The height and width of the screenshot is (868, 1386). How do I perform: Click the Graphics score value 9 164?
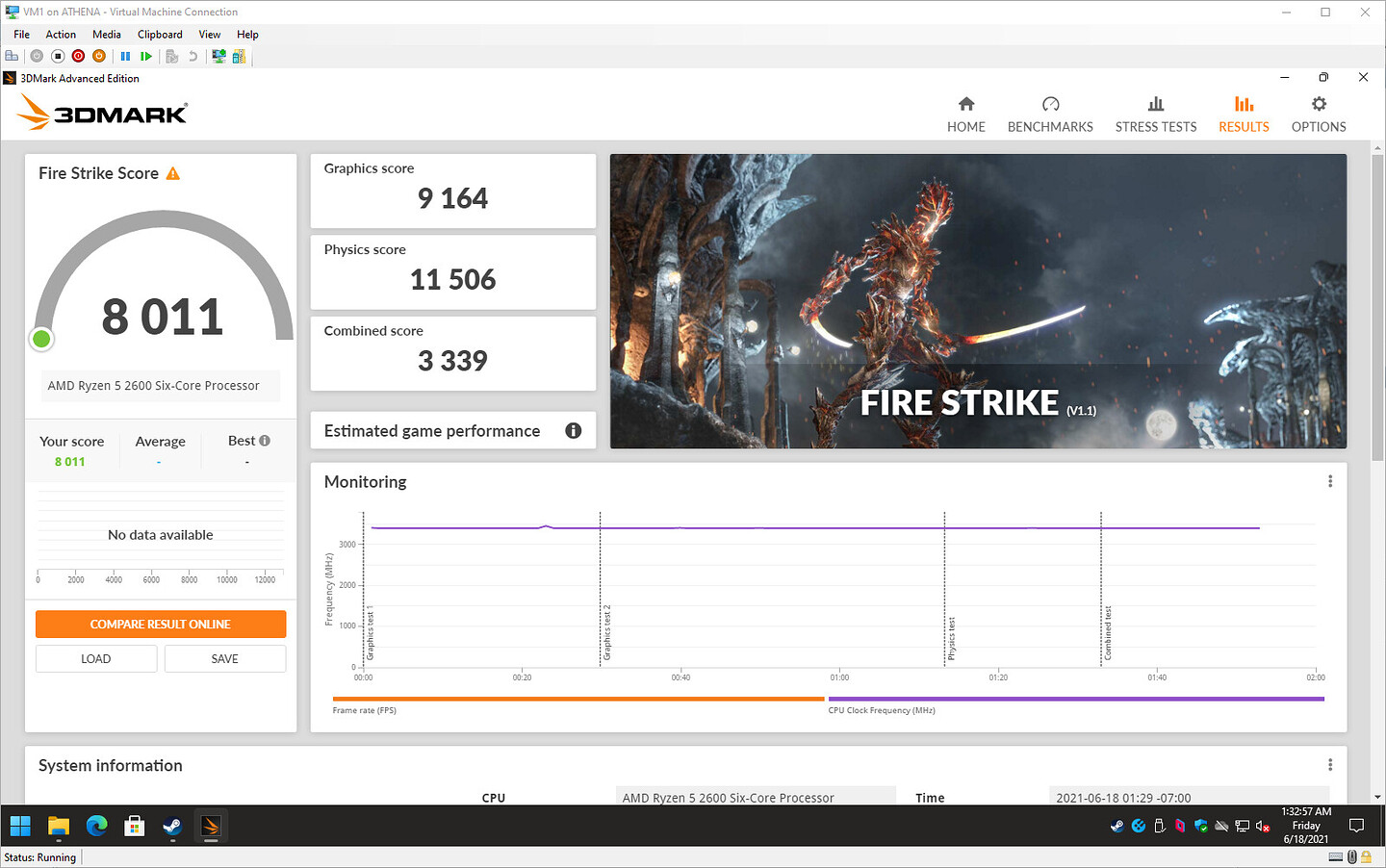point(452,198)
